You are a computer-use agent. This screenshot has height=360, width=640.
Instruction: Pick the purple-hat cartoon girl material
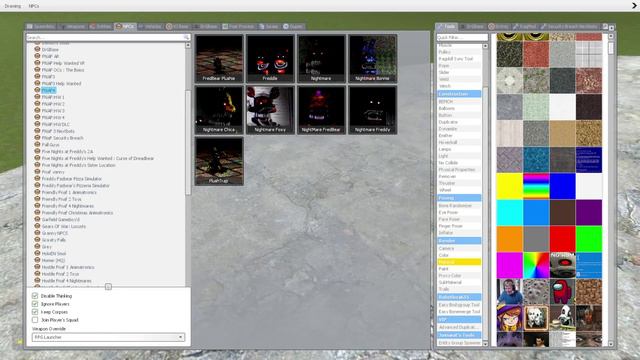509,318
